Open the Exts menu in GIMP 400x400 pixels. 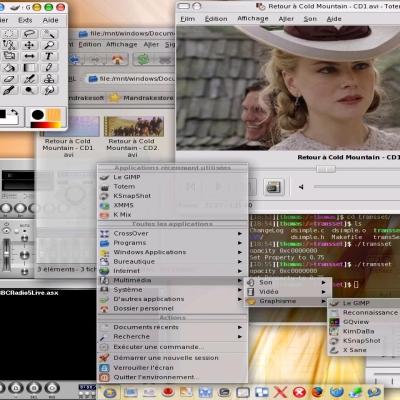click(25, 20)
